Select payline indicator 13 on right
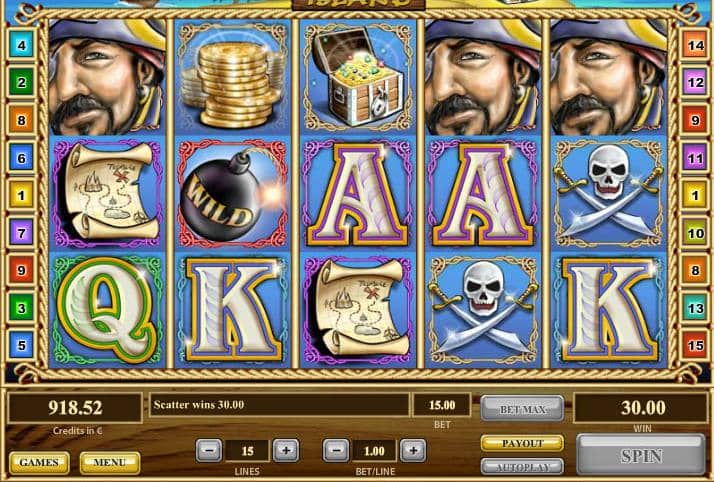The height and width of the screenshot is (482, 714). click(694, 308)
